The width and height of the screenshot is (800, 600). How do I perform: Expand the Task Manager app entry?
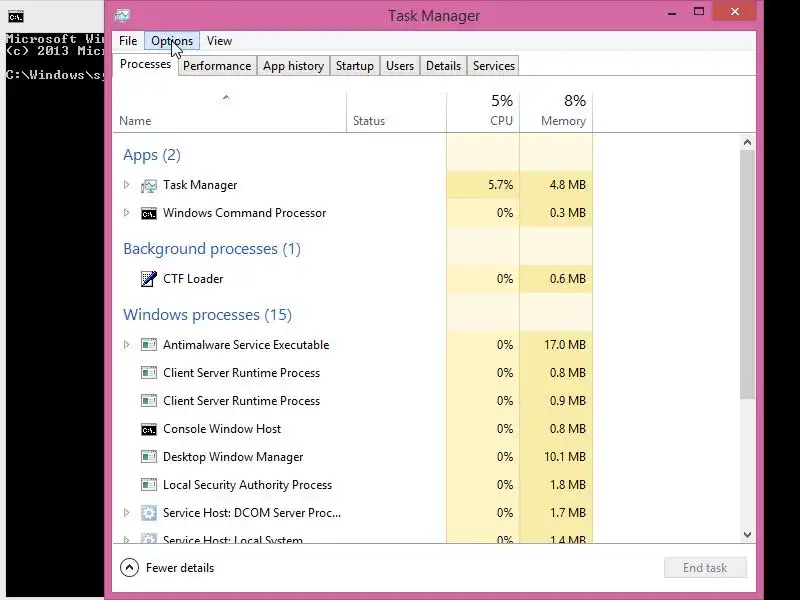coord(127,185)
